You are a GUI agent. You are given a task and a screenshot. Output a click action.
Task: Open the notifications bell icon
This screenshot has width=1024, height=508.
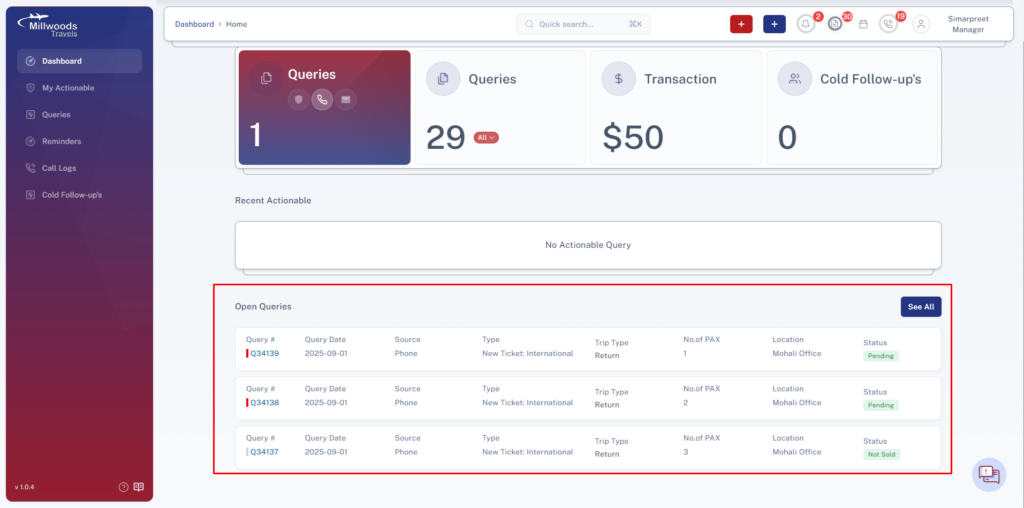click(806, 24)
